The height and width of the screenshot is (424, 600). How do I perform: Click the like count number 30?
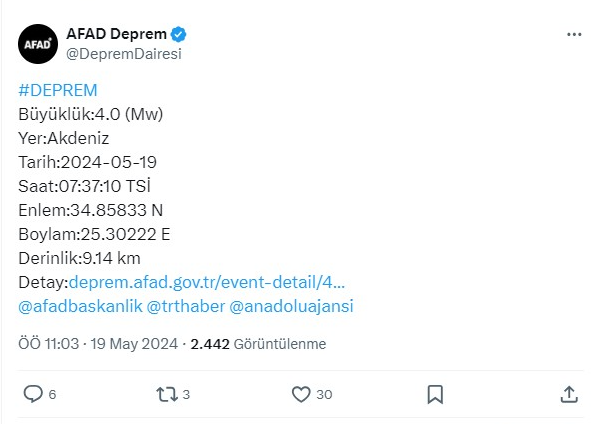point(324,395)
